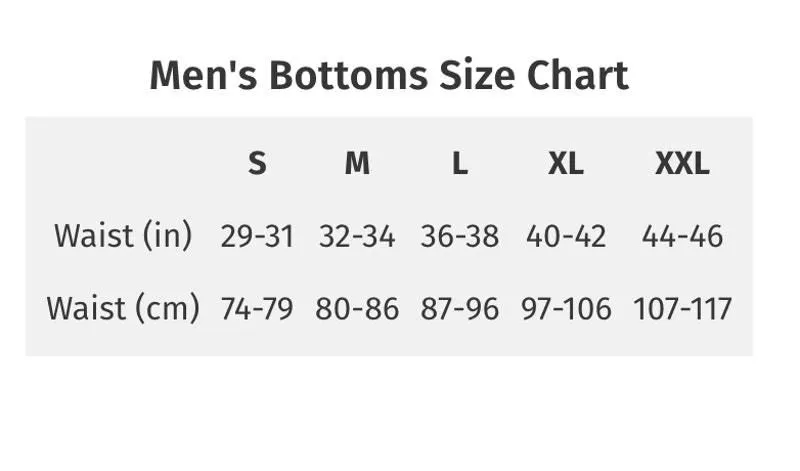Click the 40-42 inch waist value
Image resolution: width=800 pixels, height=471 pixels.
click(x=566, y=236)
